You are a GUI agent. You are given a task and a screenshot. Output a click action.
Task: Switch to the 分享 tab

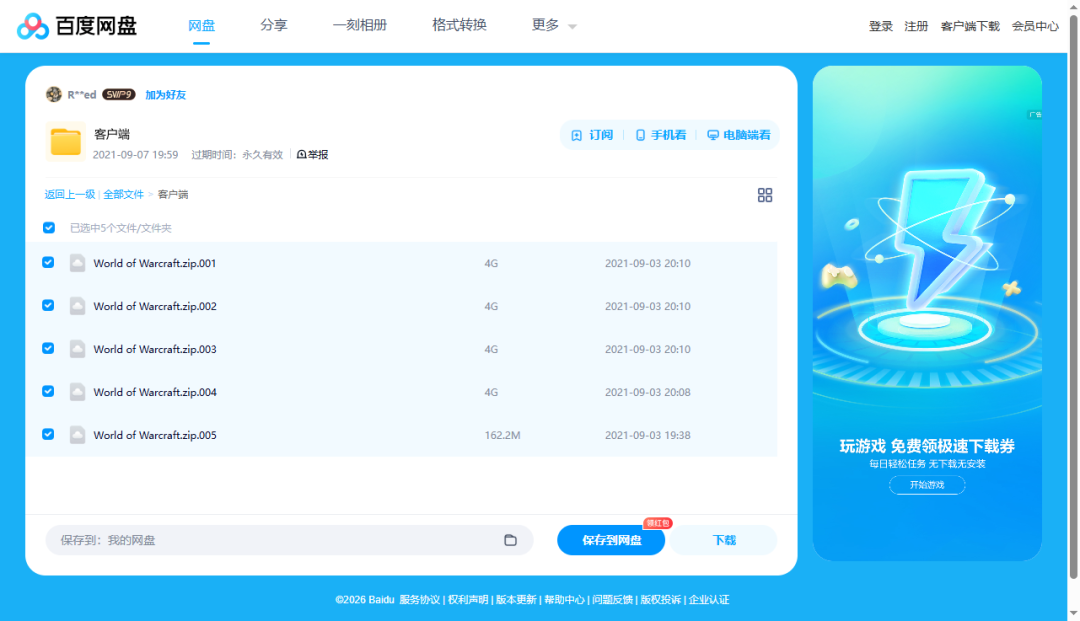273,25
